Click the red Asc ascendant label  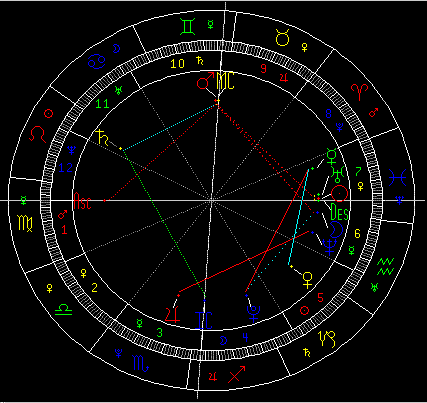pos(82,201)
